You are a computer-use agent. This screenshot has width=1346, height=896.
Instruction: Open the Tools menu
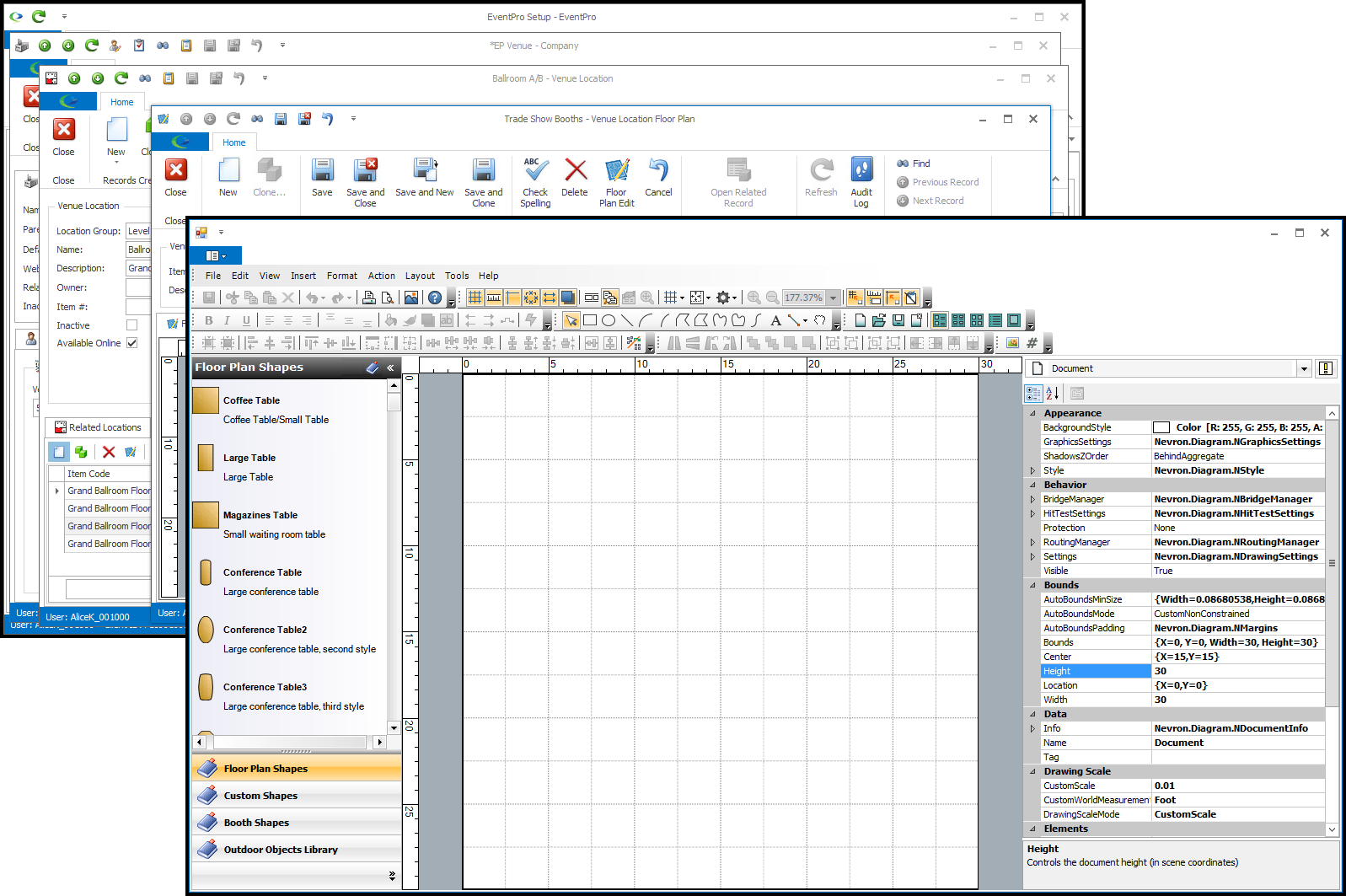tap(457, 276)
